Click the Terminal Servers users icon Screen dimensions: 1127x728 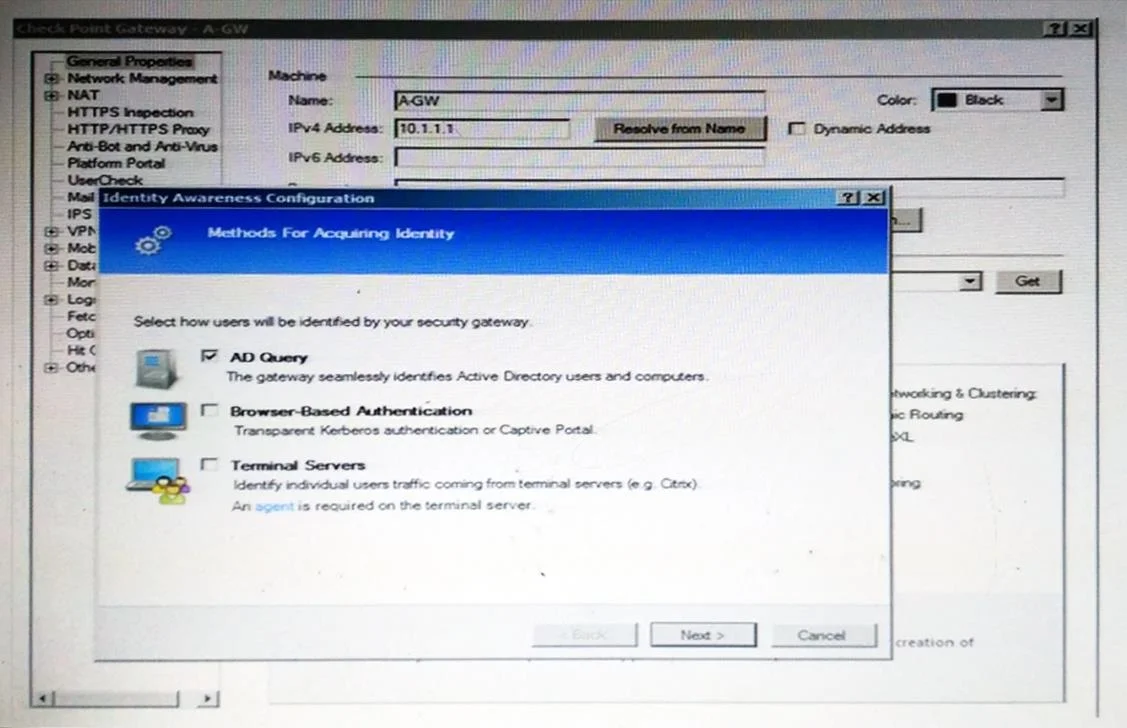[159, 480]
